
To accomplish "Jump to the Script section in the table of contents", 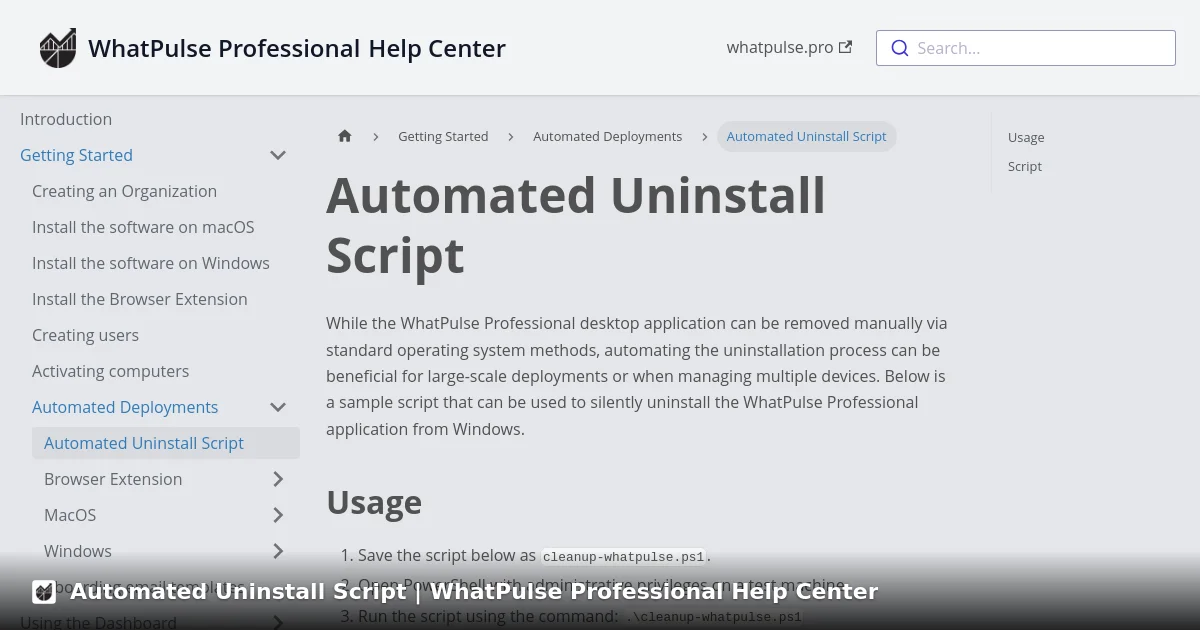I will [x=1025, y=167].
